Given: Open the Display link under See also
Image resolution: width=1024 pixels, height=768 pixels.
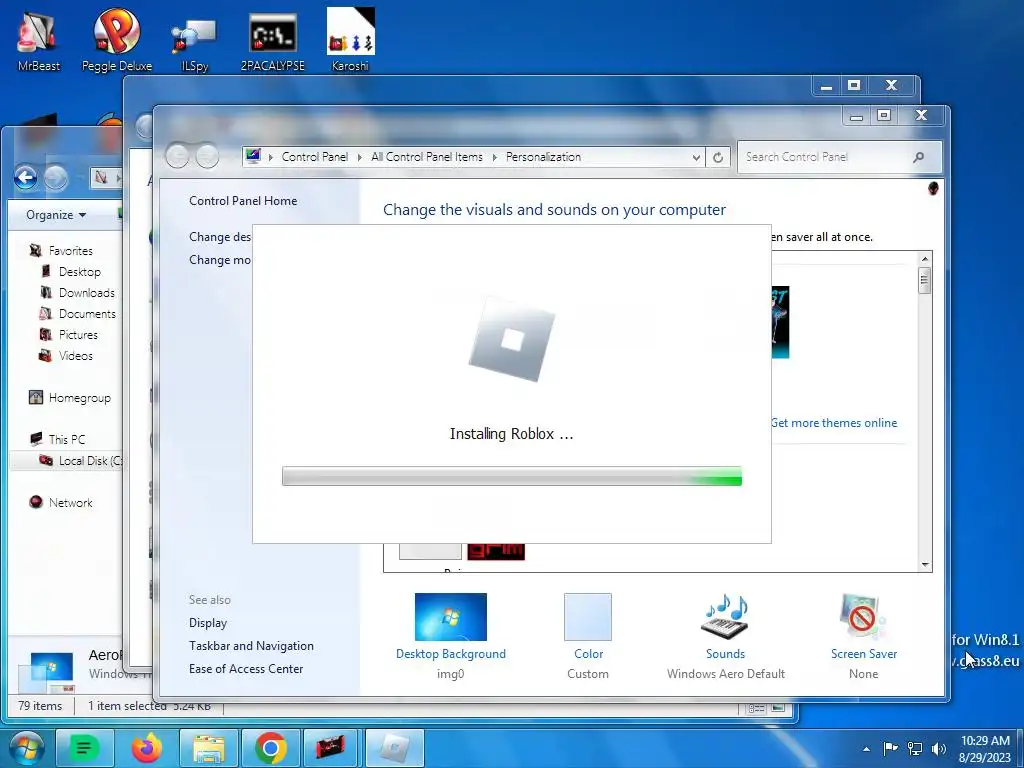Looking at the screenshot, I should [208, 623].
